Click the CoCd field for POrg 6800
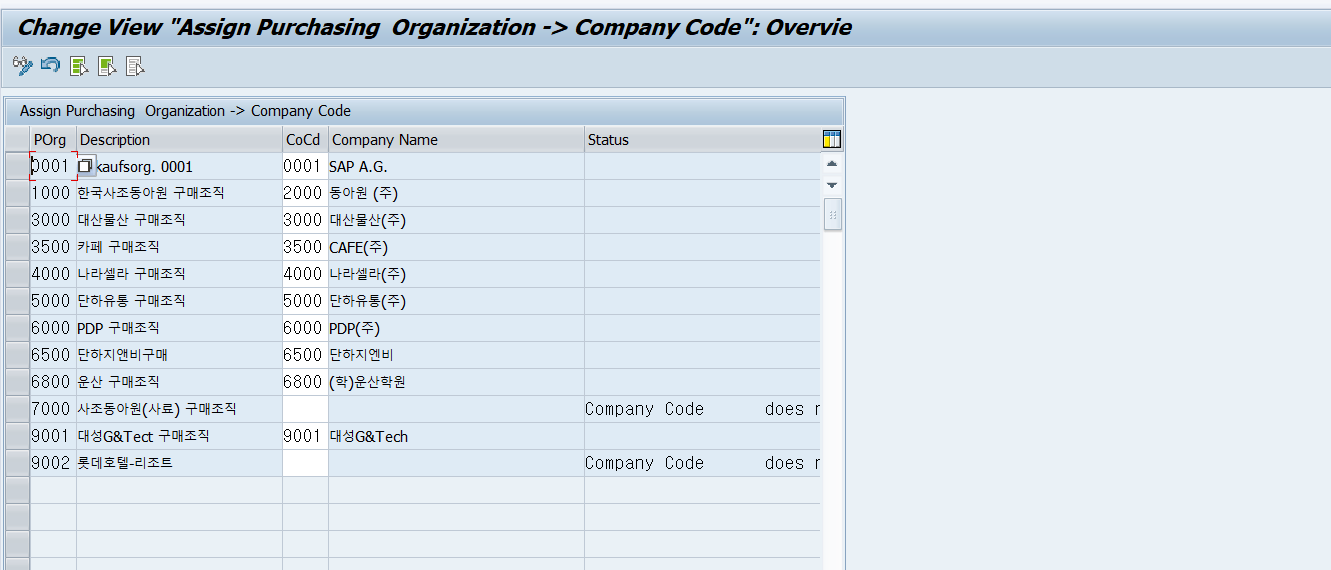This screenshot has width=1331, height=570. coord(305,382)
